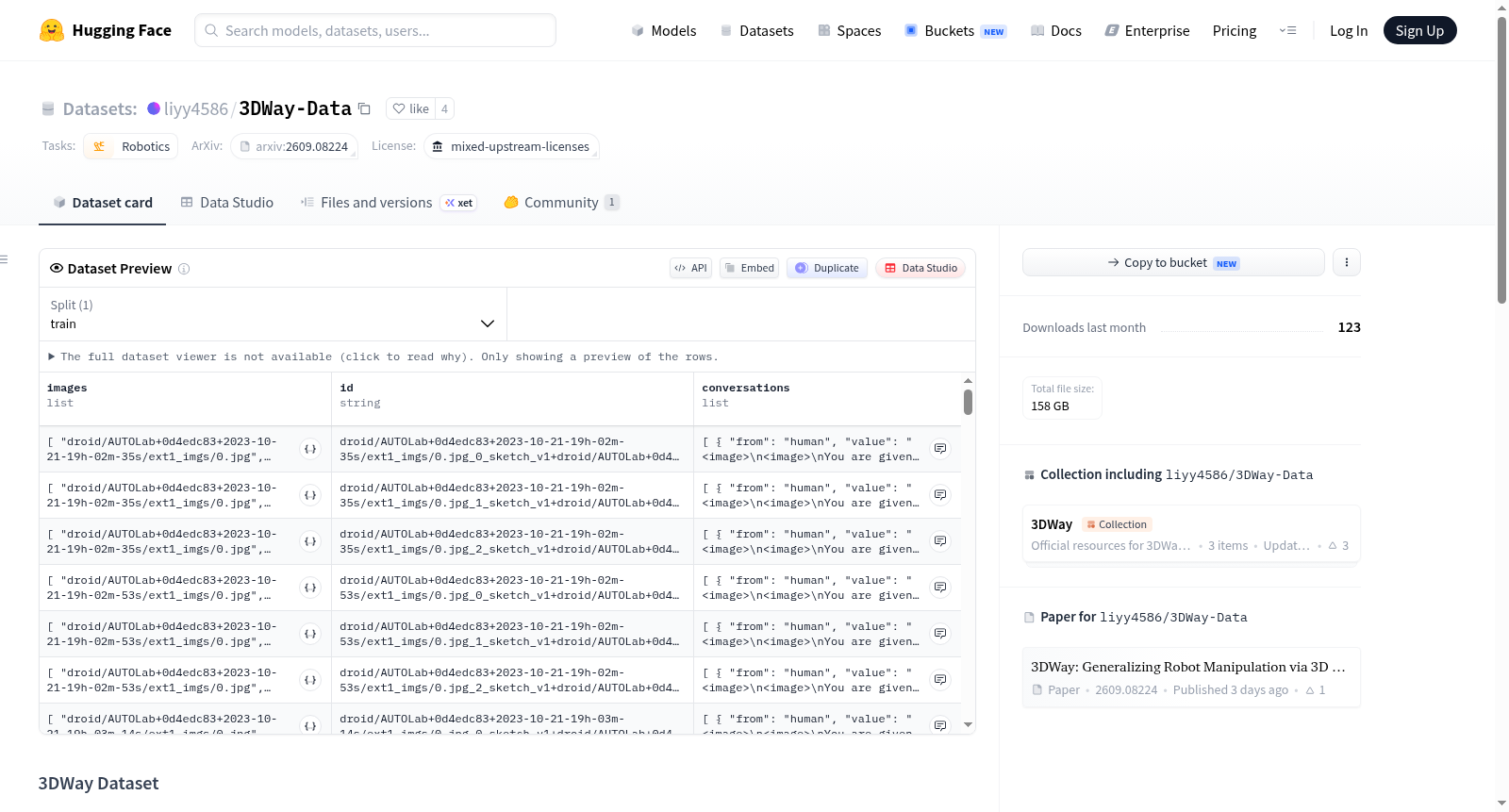Viewport: 1509px width, 812px height.
Task: Expand JSON of the third images cell
Action: tap(310, 541)
